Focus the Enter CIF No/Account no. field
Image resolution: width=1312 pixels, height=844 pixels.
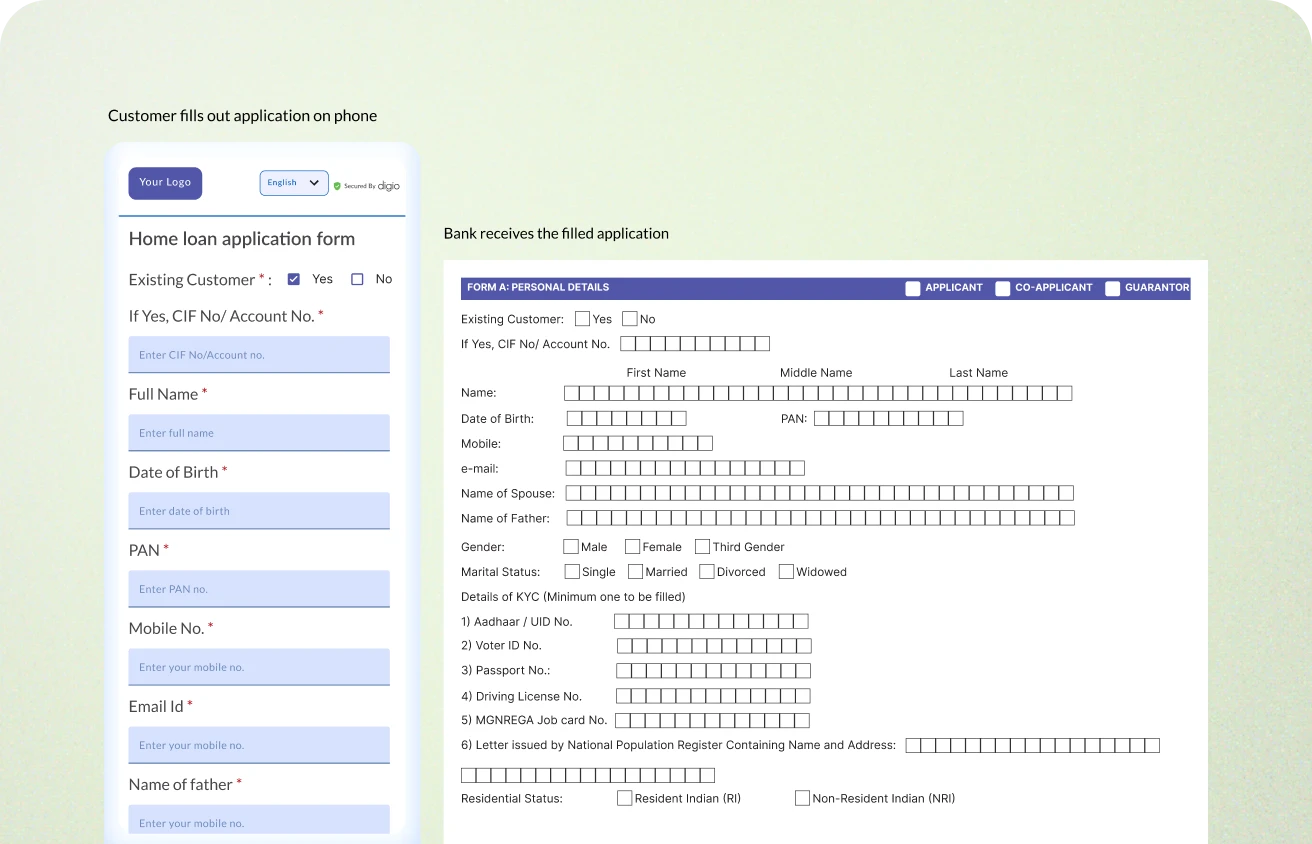(x=259, y=355)
